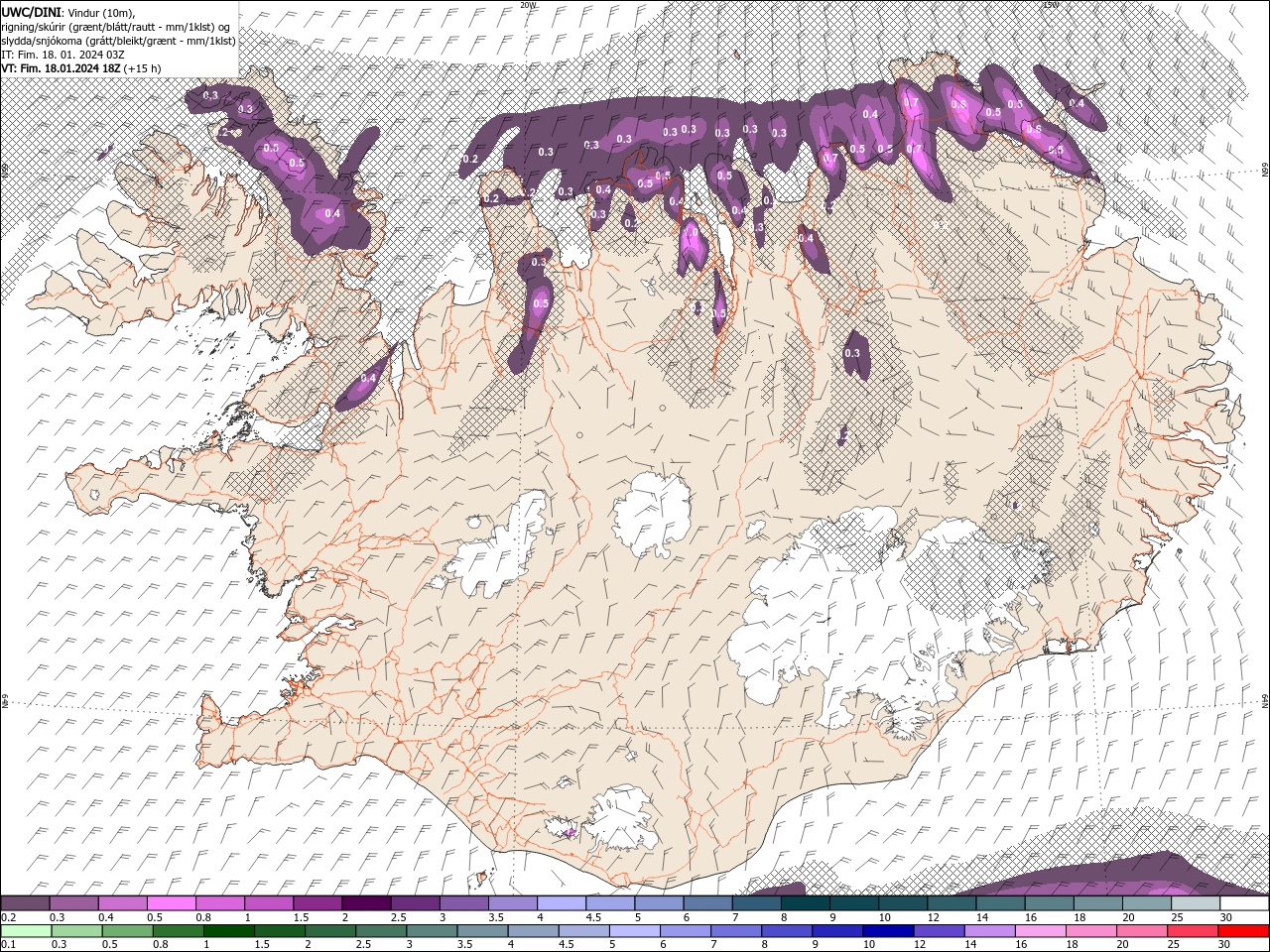Click the 'rigning/skúrir' legend description line
1270x952 pixels.
pyautogui.click(x=116, y=27)
